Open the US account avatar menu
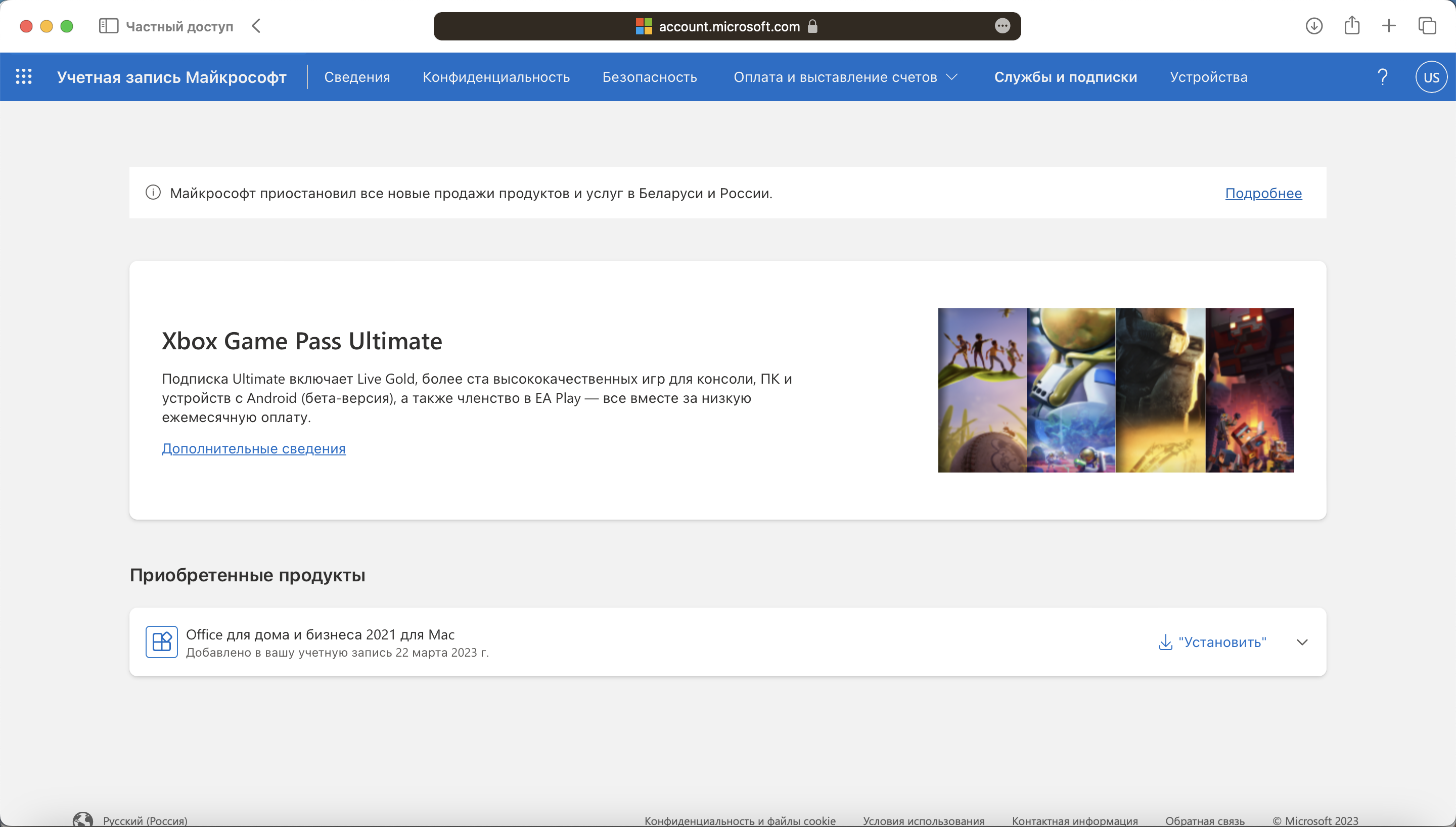1456x827 pixels. click(1431, 77)
